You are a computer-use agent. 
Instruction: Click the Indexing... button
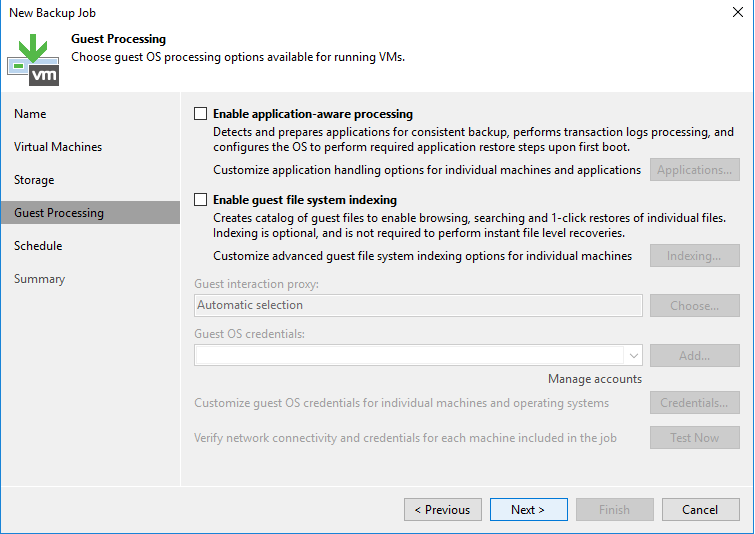[x=694, y=256]
